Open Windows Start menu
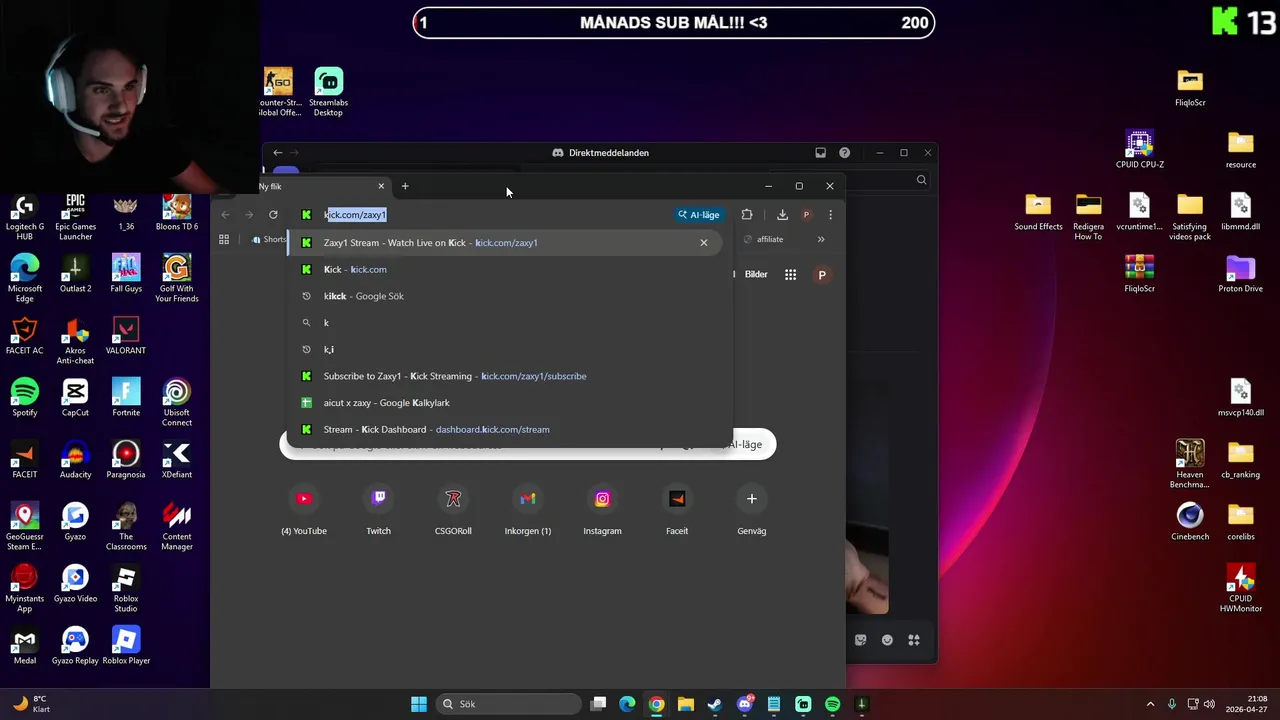This screenshot has height=720, width=1280. pos(419,704)
